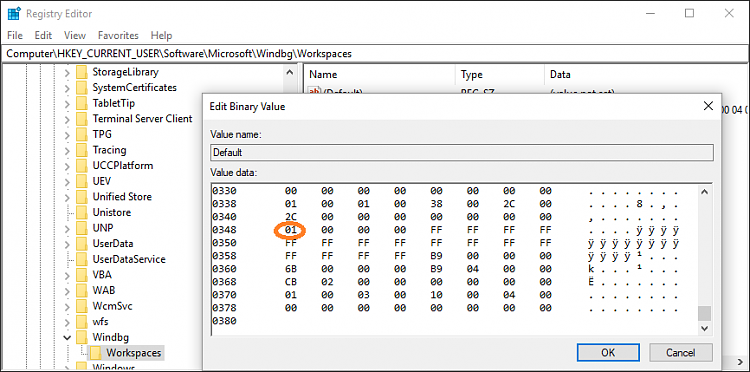Expand the StorageLibrary key

[67, 72]
